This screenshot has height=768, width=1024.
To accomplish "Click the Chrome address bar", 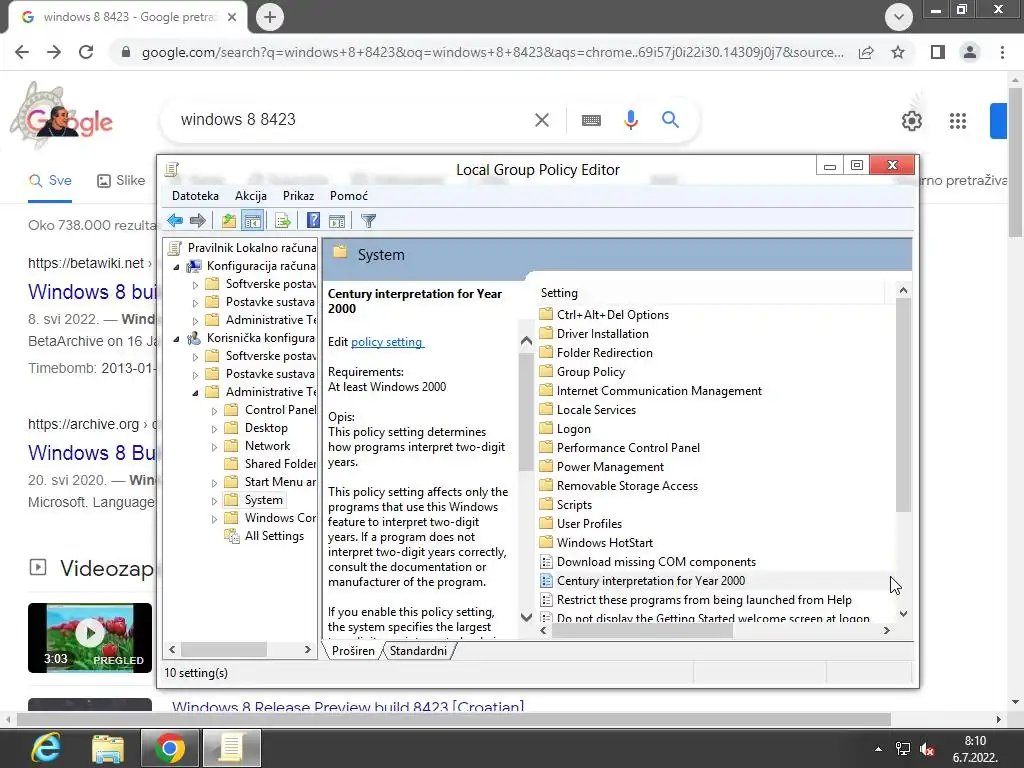I will point(492,52).
